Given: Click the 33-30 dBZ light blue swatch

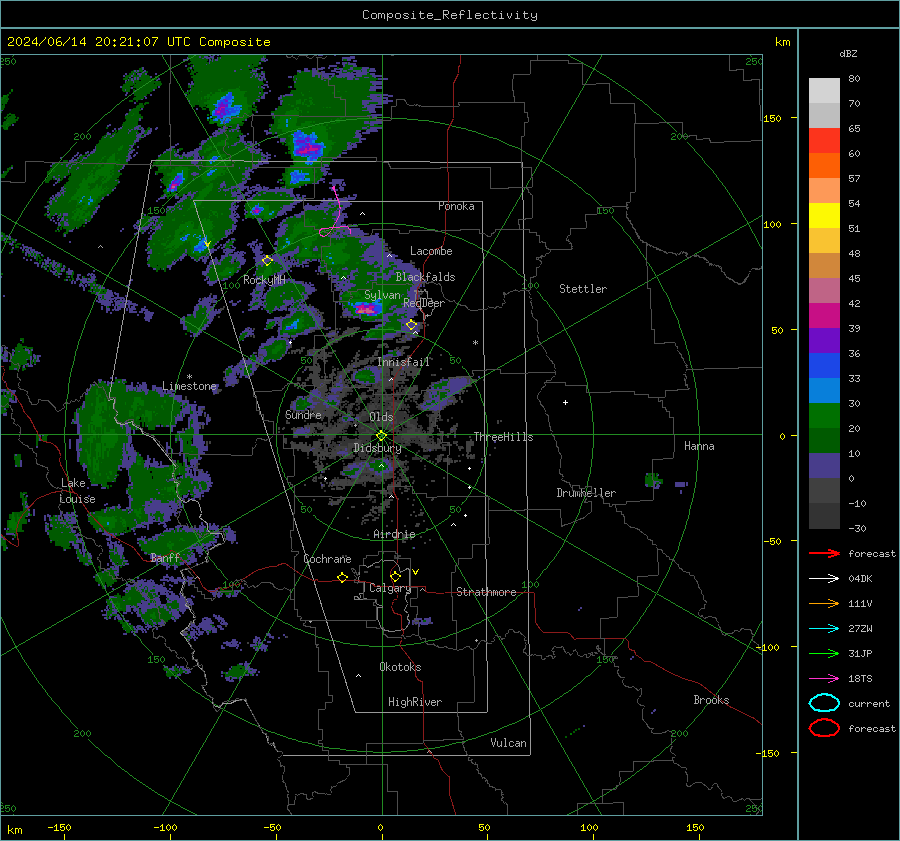Looking at the screenshot, I should coord(824,391).
